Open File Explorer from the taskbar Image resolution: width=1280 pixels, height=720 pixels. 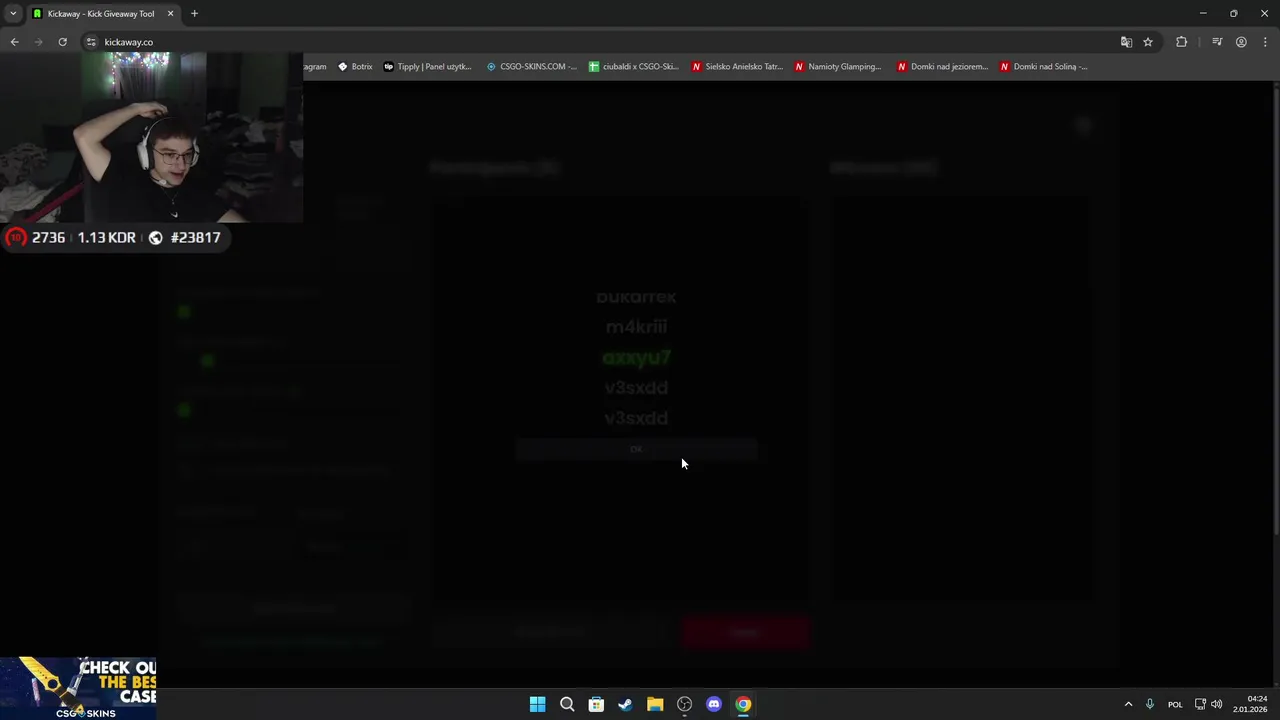(655, 704)
